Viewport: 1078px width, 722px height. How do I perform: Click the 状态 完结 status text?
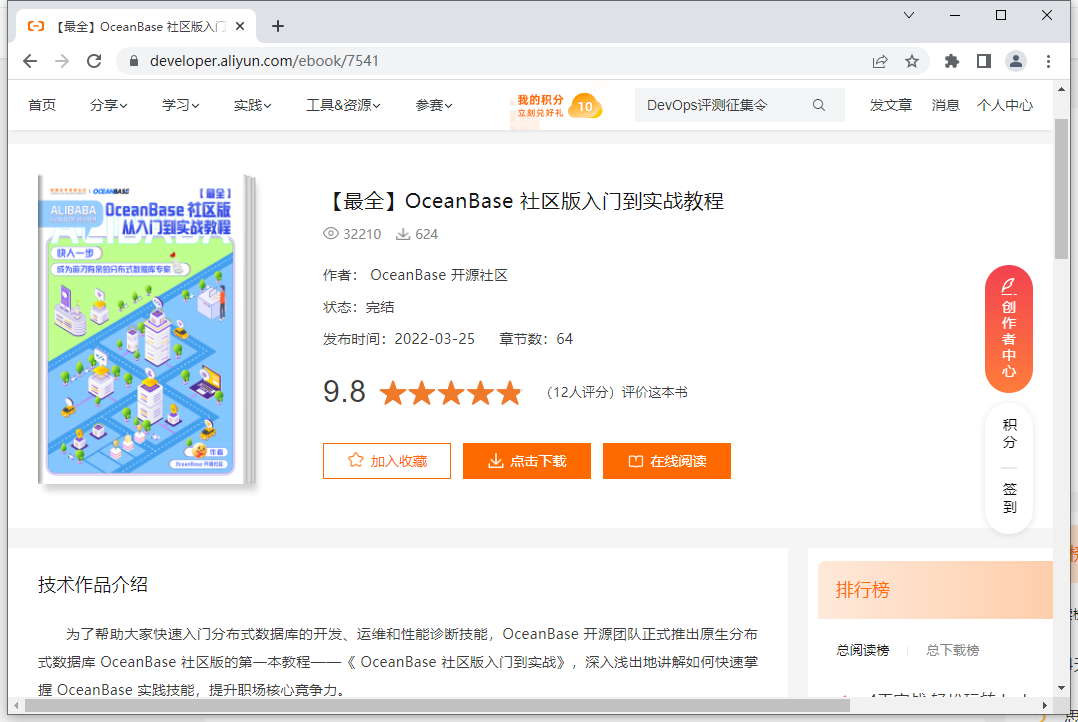tap(359, 307)
